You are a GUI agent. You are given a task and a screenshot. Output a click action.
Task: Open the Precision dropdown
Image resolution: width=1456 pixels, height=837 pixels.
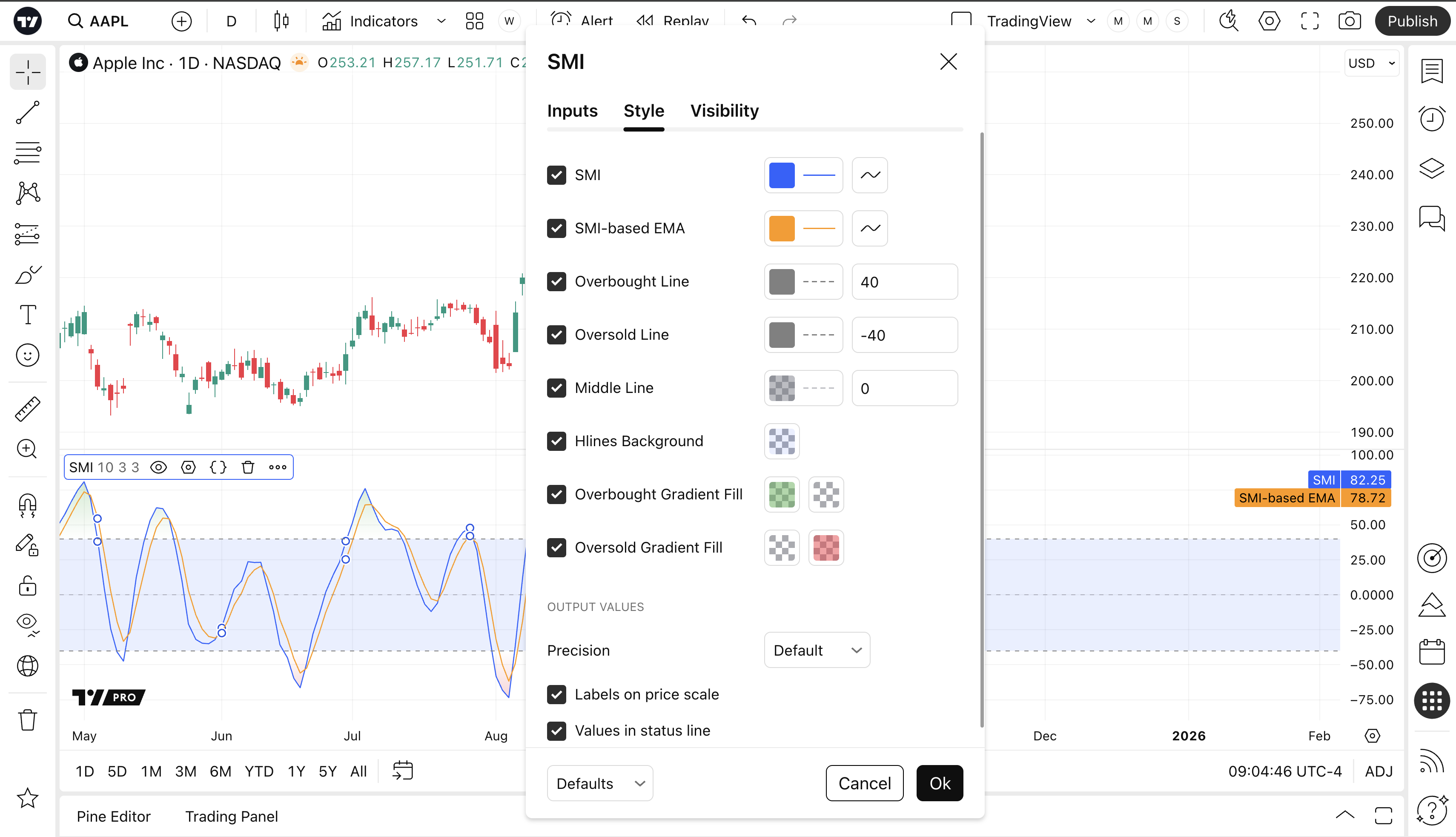pos(817,650)
